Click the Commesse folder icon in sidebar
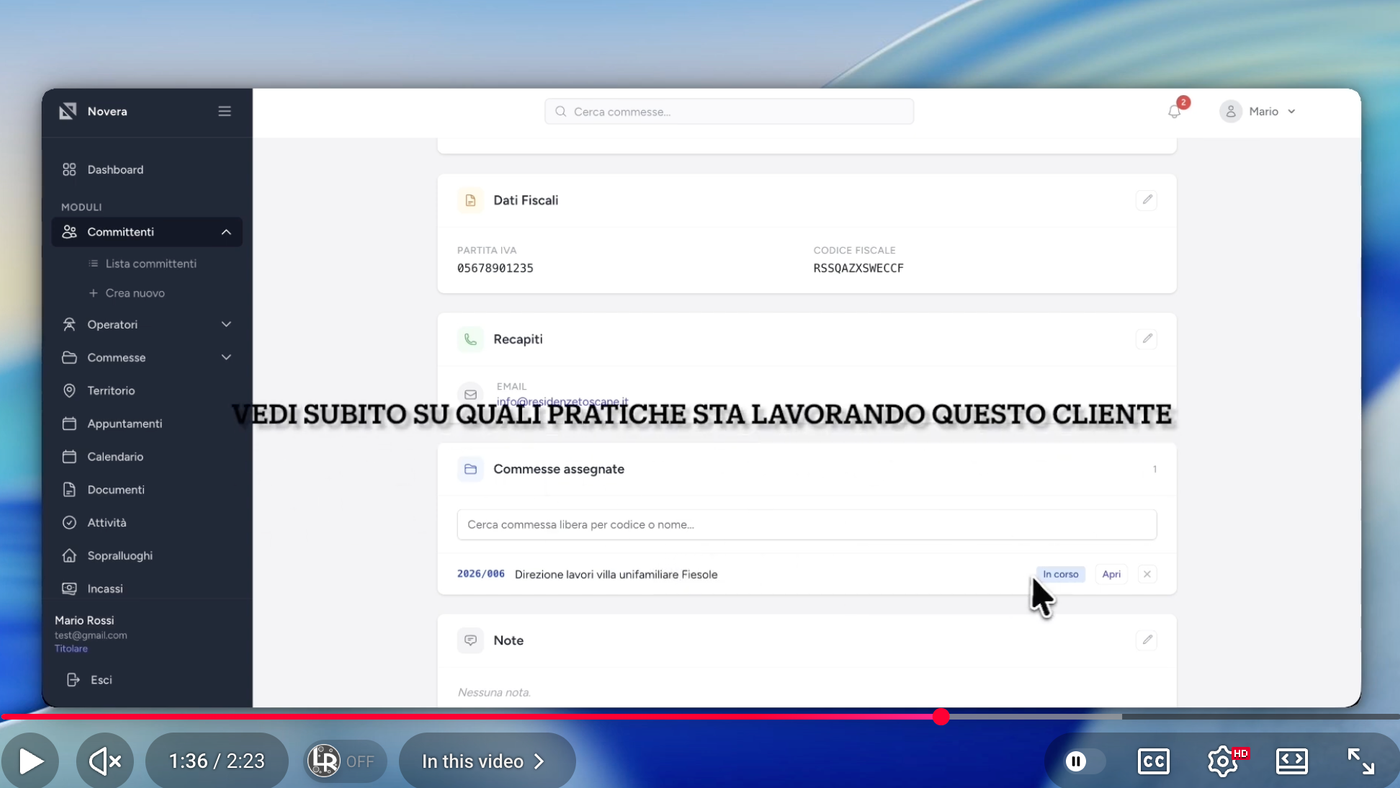Viewport: 1400px width, 788px height. [x=69, y=358]
